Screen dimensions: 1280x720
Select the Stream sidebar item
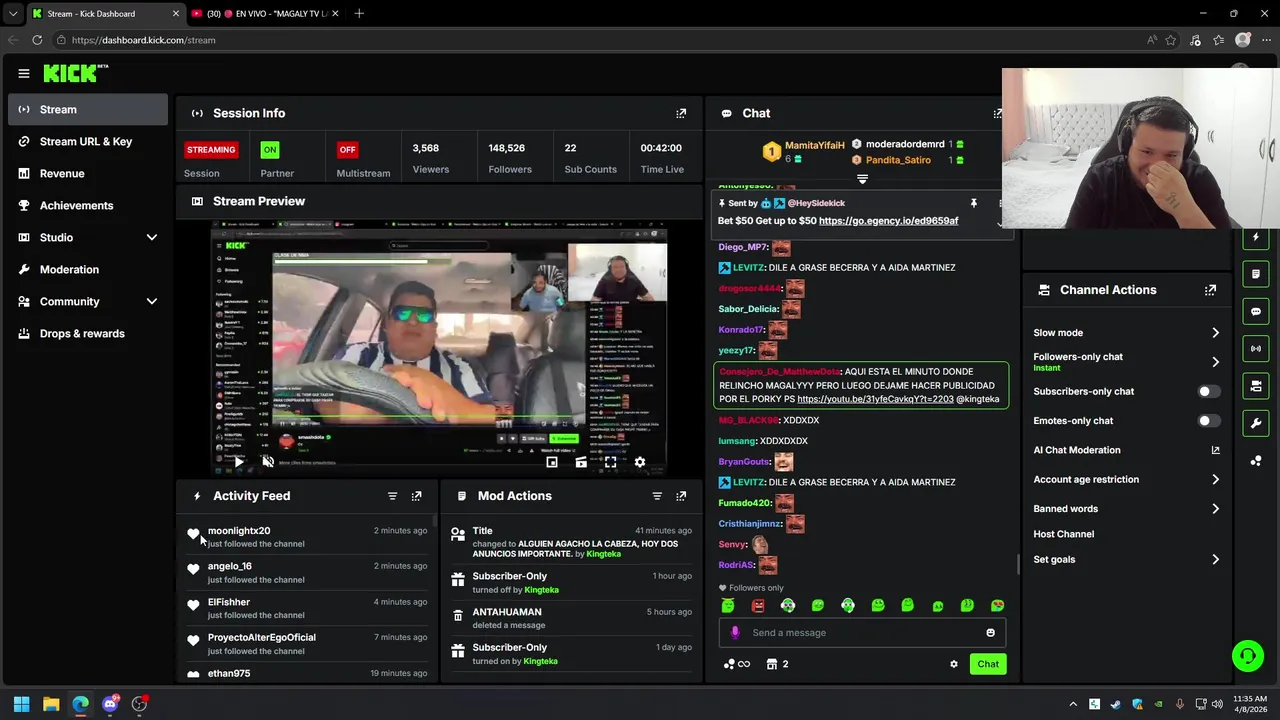point(88,110)
